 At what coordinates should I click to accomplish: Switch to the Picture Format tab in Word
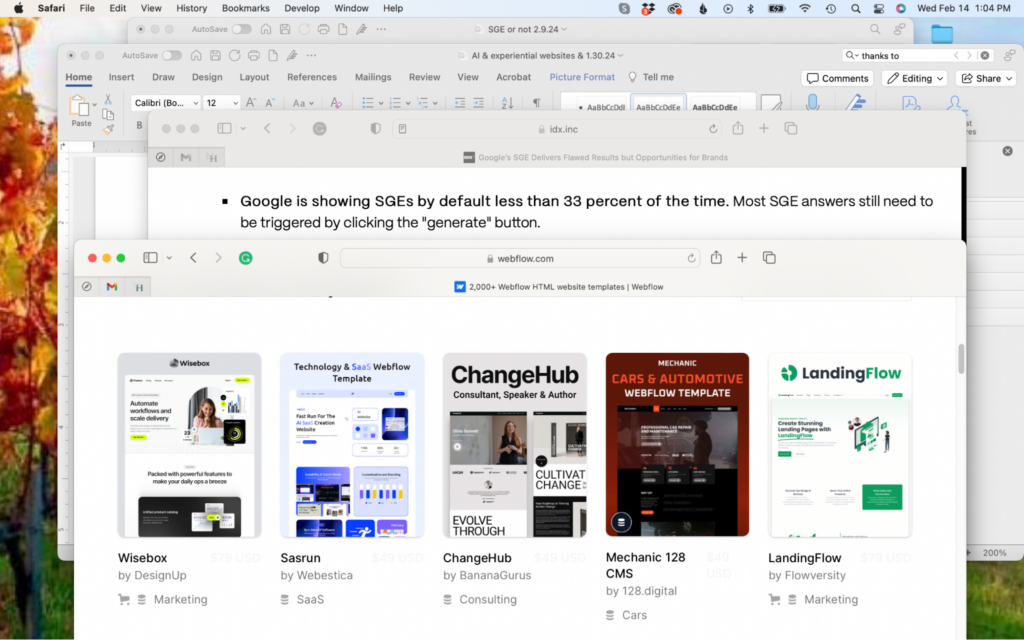(582, 77)
